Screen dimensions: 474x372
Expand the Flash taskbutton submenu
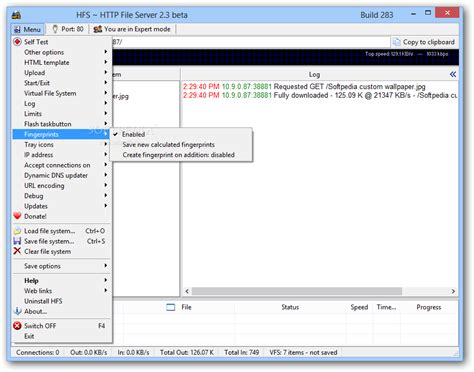pos(61,124)
